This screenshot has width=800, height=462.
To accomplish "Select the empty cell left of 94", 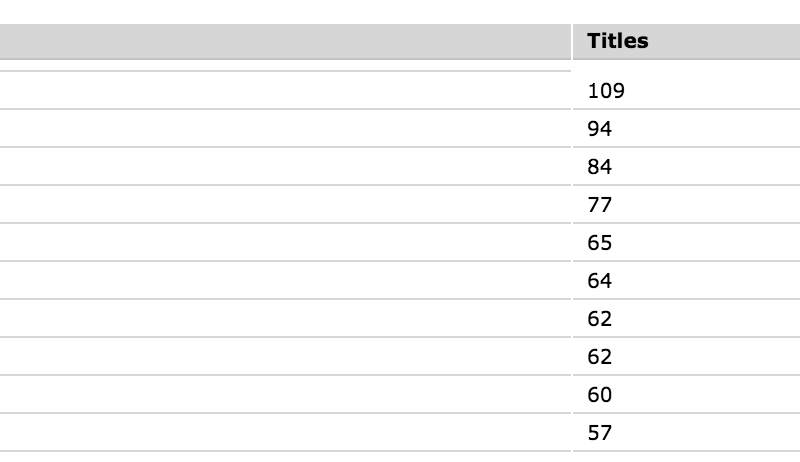I will [x=285, y=129].
